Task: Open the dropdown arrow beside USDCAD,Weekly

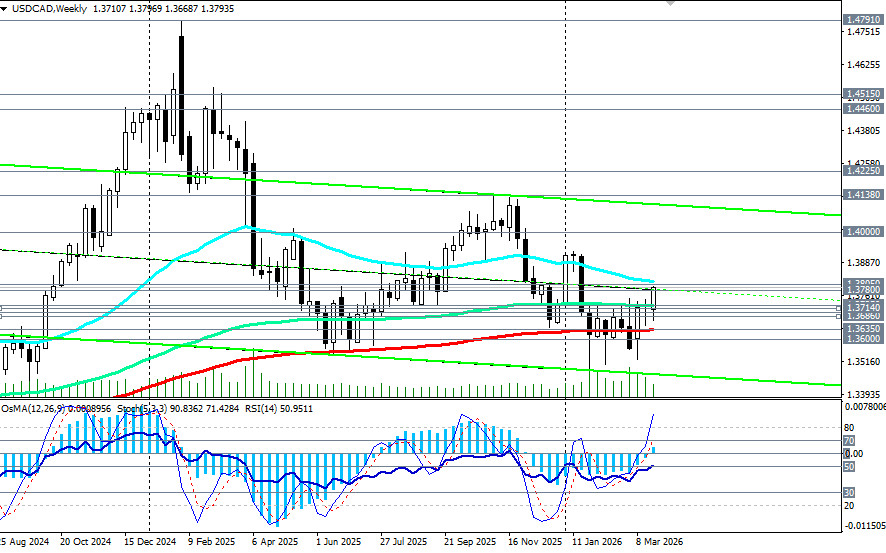Action: click(4, 9)
